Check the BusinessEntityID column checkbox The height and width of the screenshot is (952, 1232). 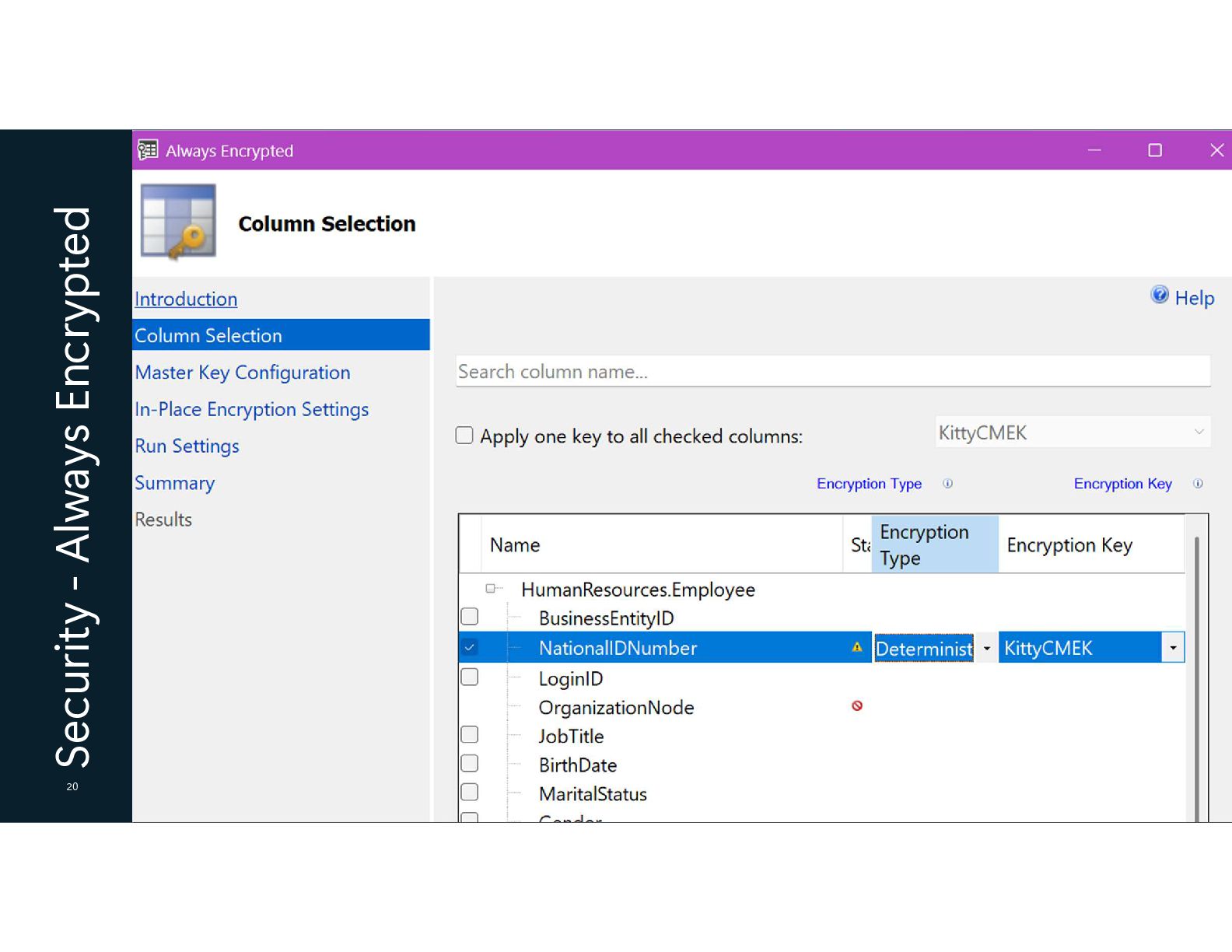470,617
